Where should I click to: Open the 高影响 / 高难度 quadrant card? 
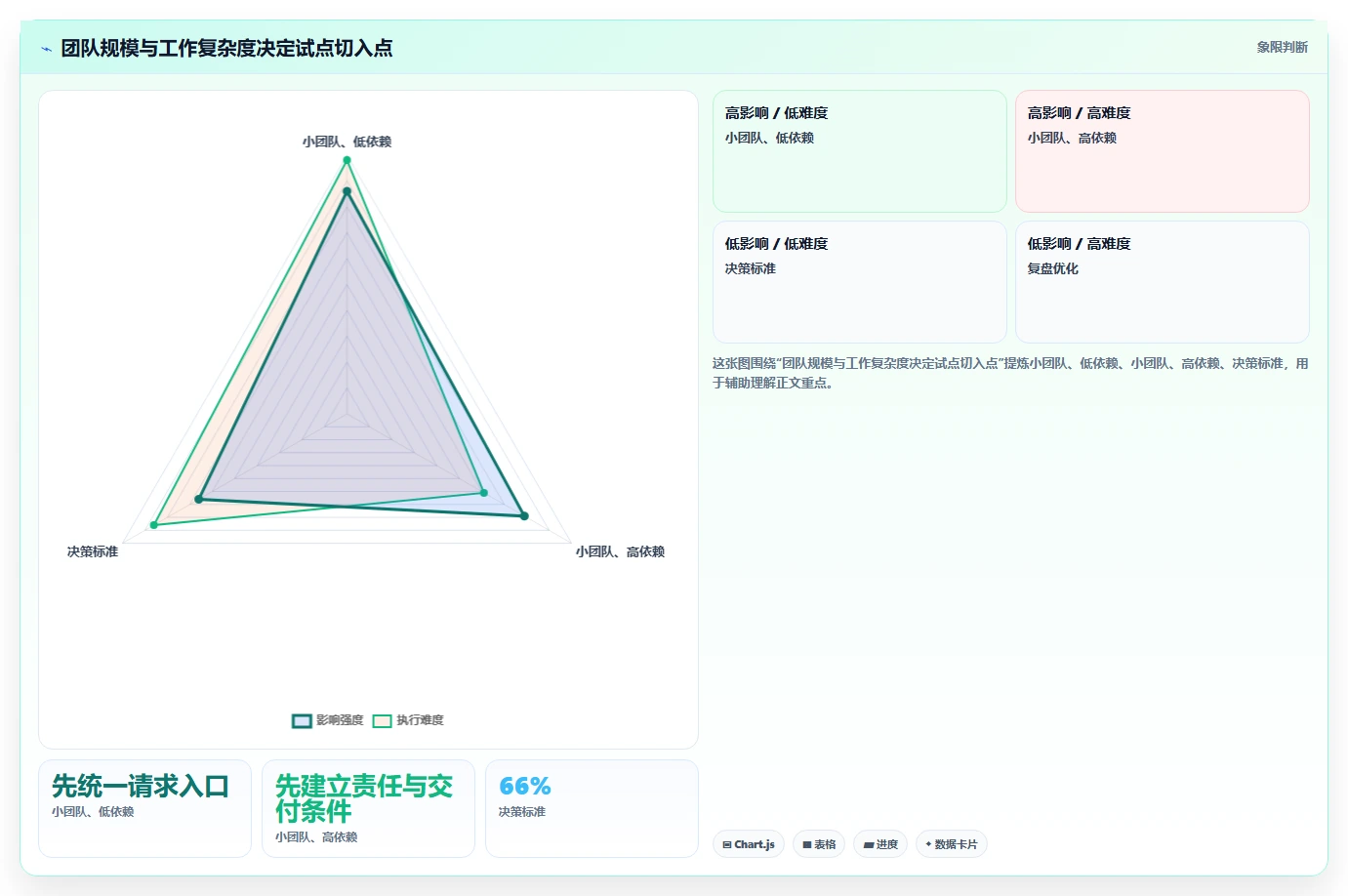pos(1163,151)
